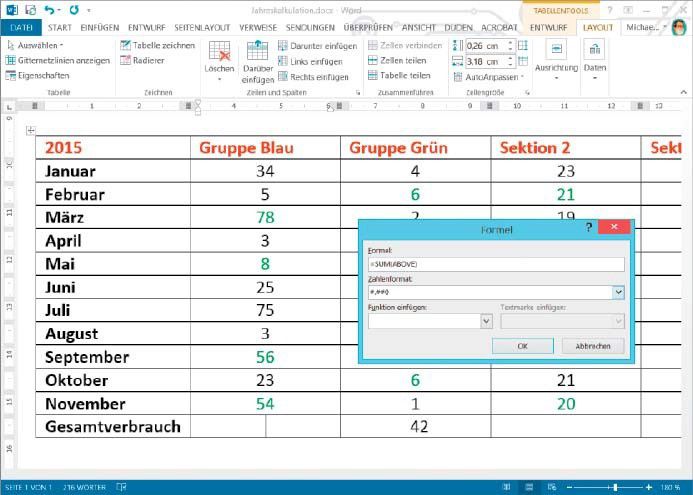Click the row height field 0,26 cm
Viewport: 693px width, 495px height.
[485, 46]
